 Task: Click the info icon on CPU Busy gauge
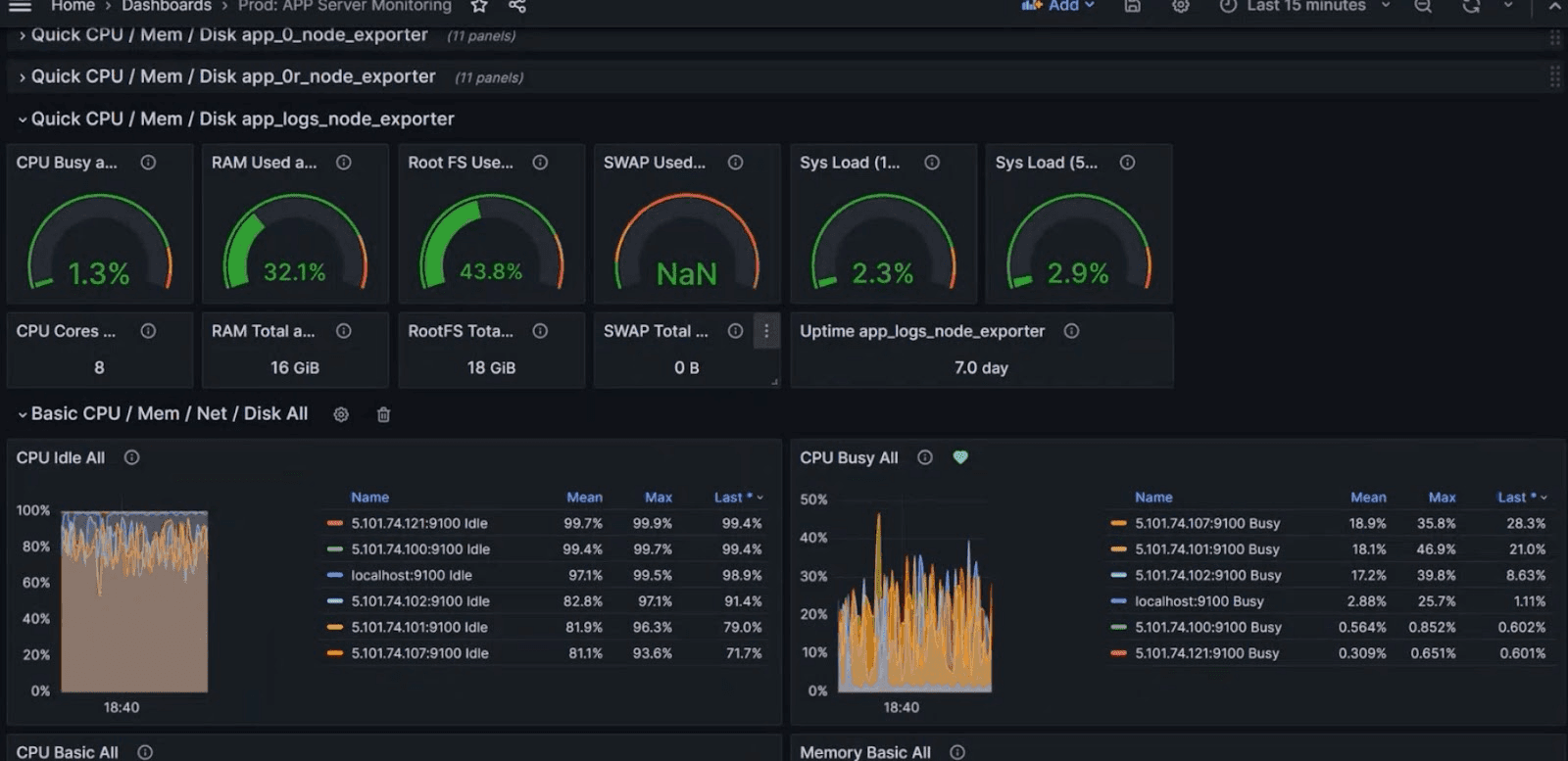148,163
